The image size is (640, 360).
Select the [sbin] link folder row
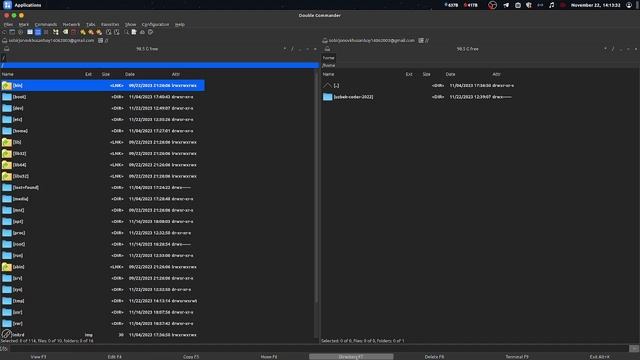pos(102,267)
